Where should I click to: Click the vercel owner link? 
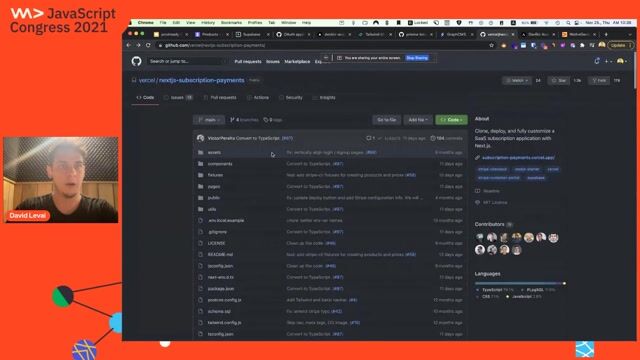pos(147,80)
